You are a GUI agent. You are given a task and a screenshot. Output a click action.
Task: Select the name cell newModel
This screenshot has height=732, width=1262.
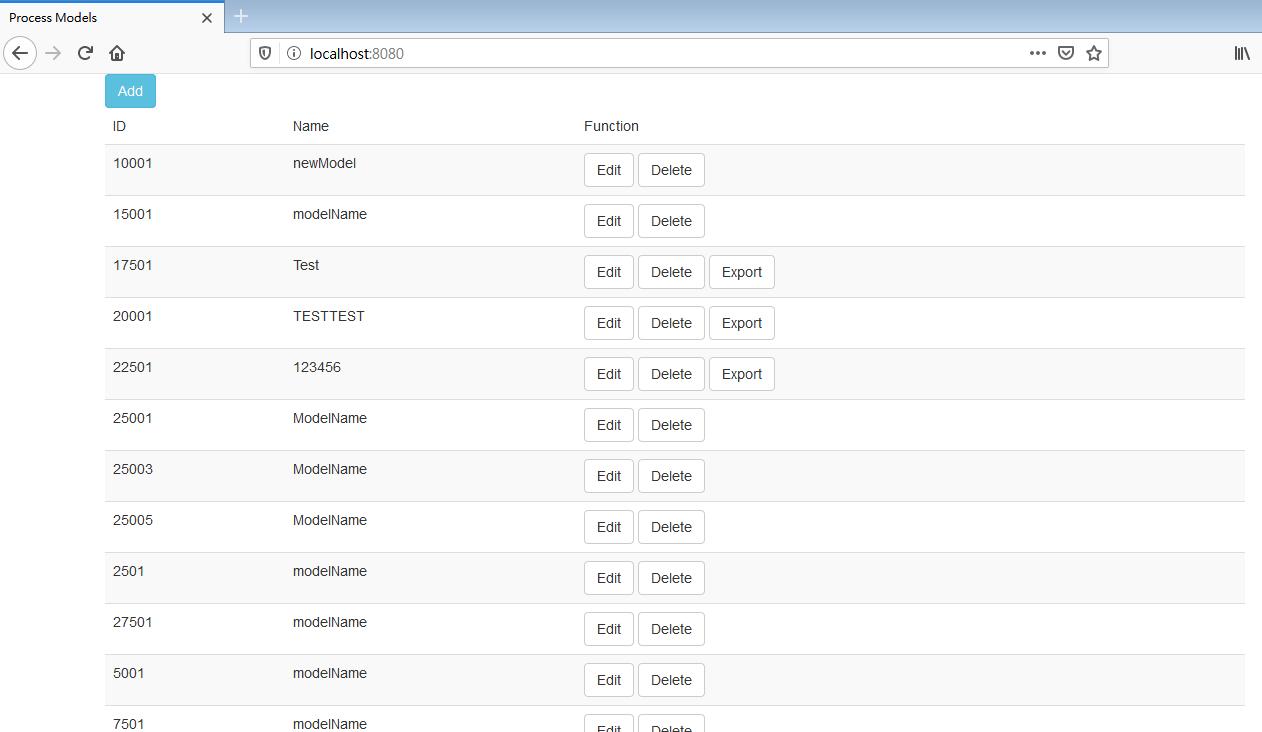(324, 163)
